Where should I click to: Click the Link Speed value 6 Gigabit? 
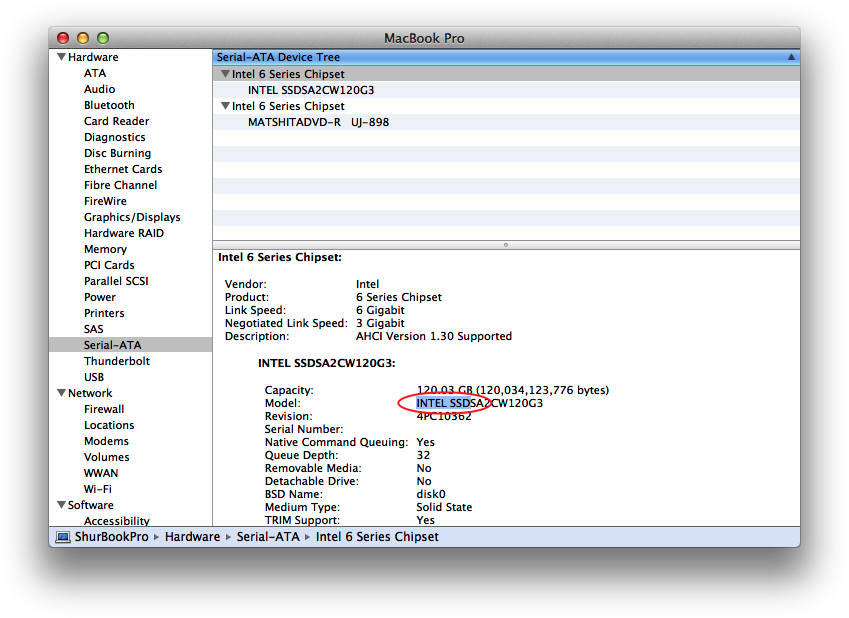(x=380, y=310)
